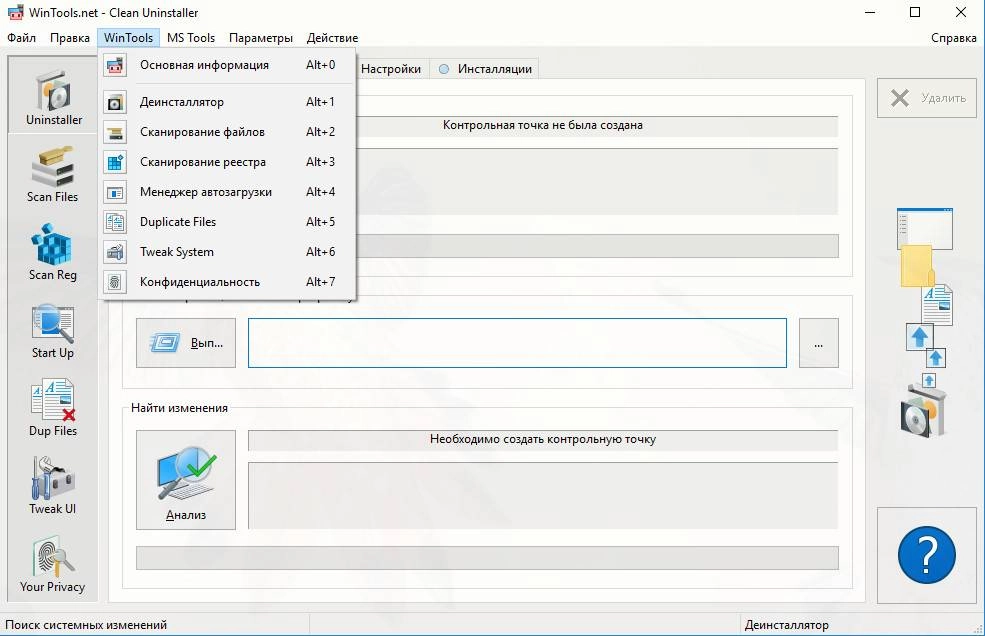Click Контрольная точка не была создана status
The width and height of the screenshot is (985, 636).
[543, 126]
